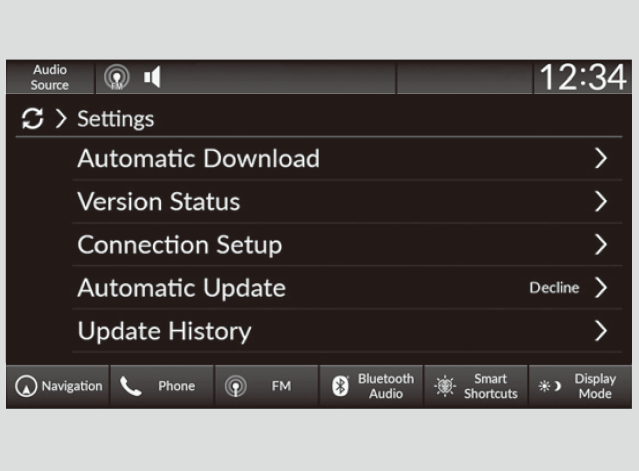Tap the Smart Shortcuts sun icon
639x471 pixels.
tap(445, 387)
